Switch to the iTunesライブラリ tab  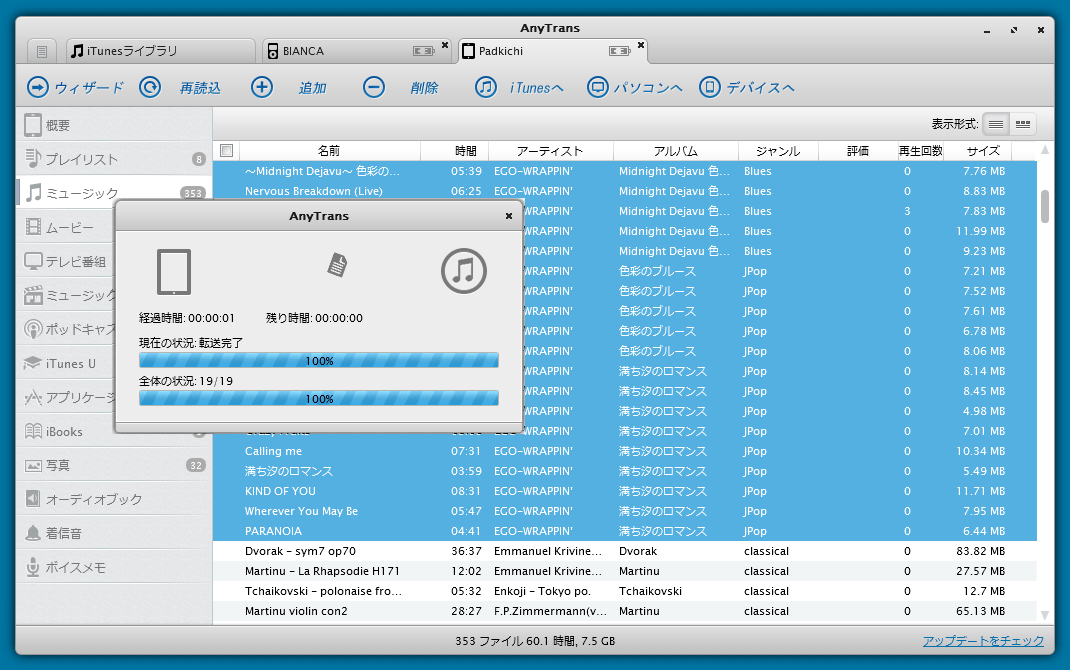pos(161,51)
